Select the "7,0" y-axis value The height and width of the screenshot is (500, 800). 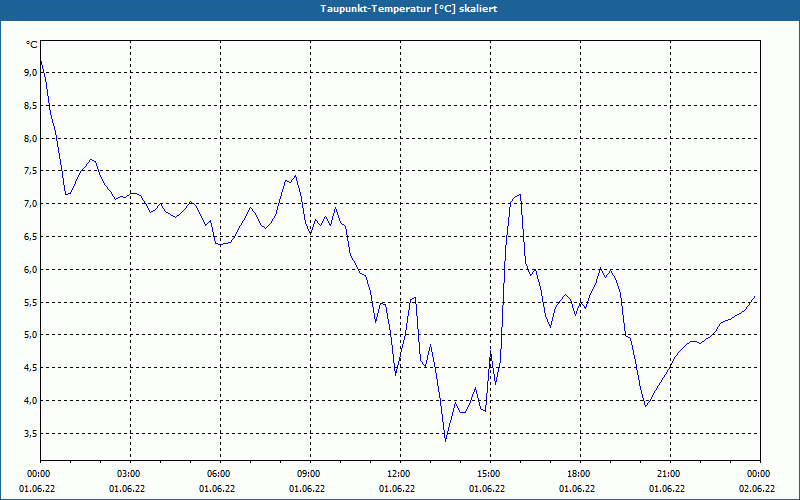point(31,204)
